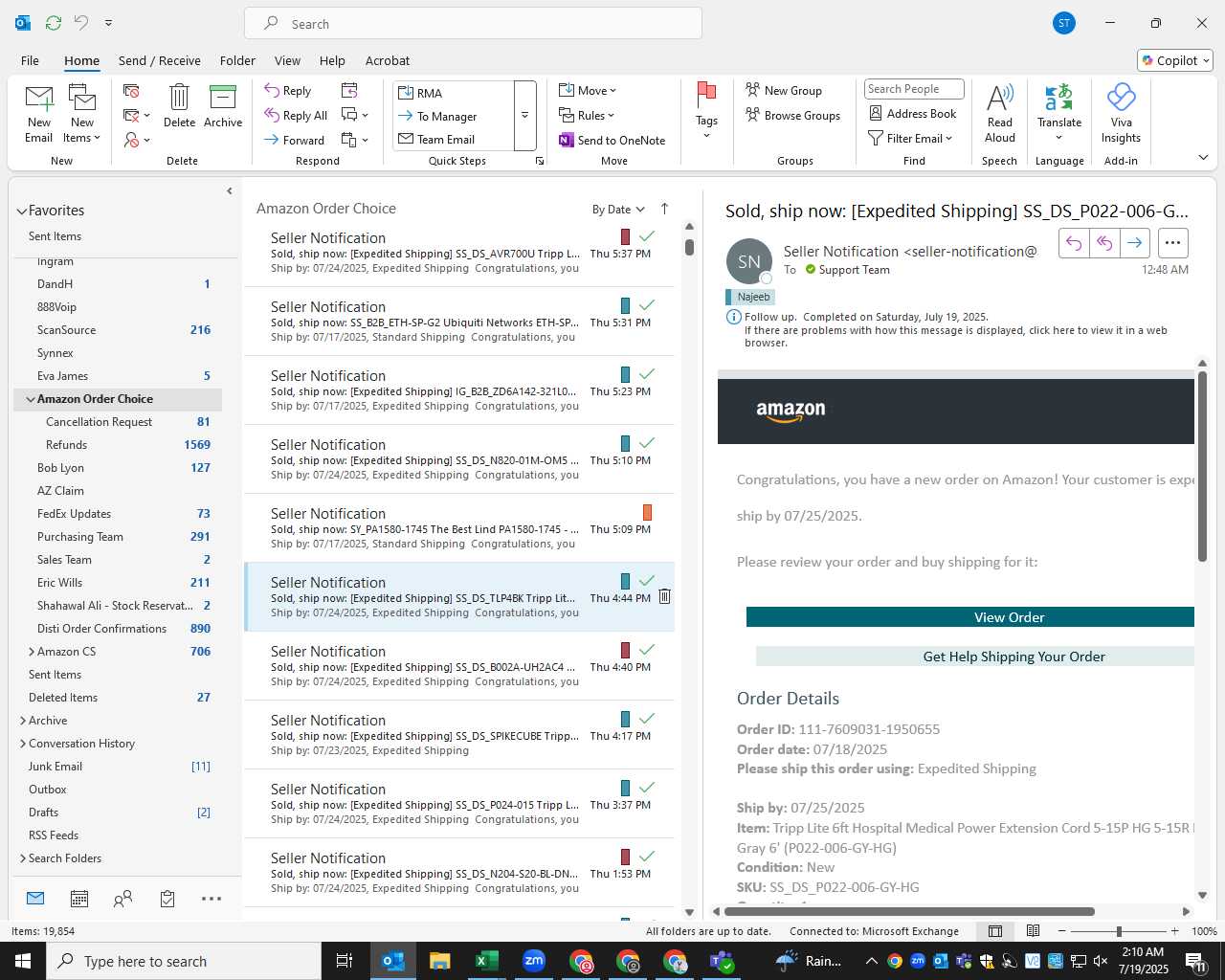The height and width of the screenshot is (980, 1225).
Task: Open more actions ellipsis in reading pane
Action: [1173, 243]
